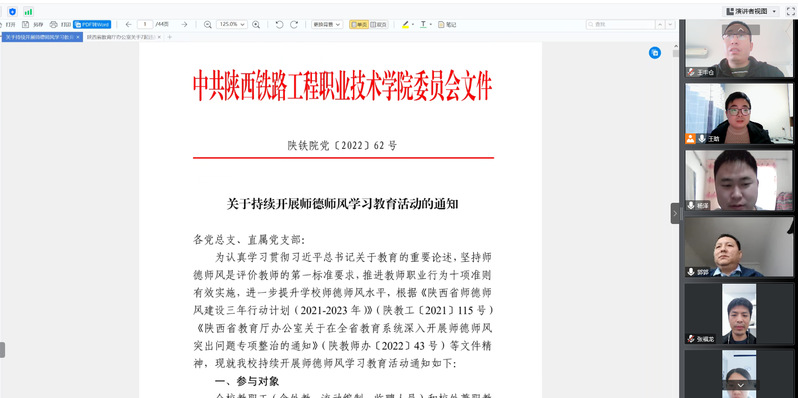
Task: Click the red header 中共陕西铁路工程职业技术学院委员会文件
Action: pyautogui.click(x=343, y=87)
